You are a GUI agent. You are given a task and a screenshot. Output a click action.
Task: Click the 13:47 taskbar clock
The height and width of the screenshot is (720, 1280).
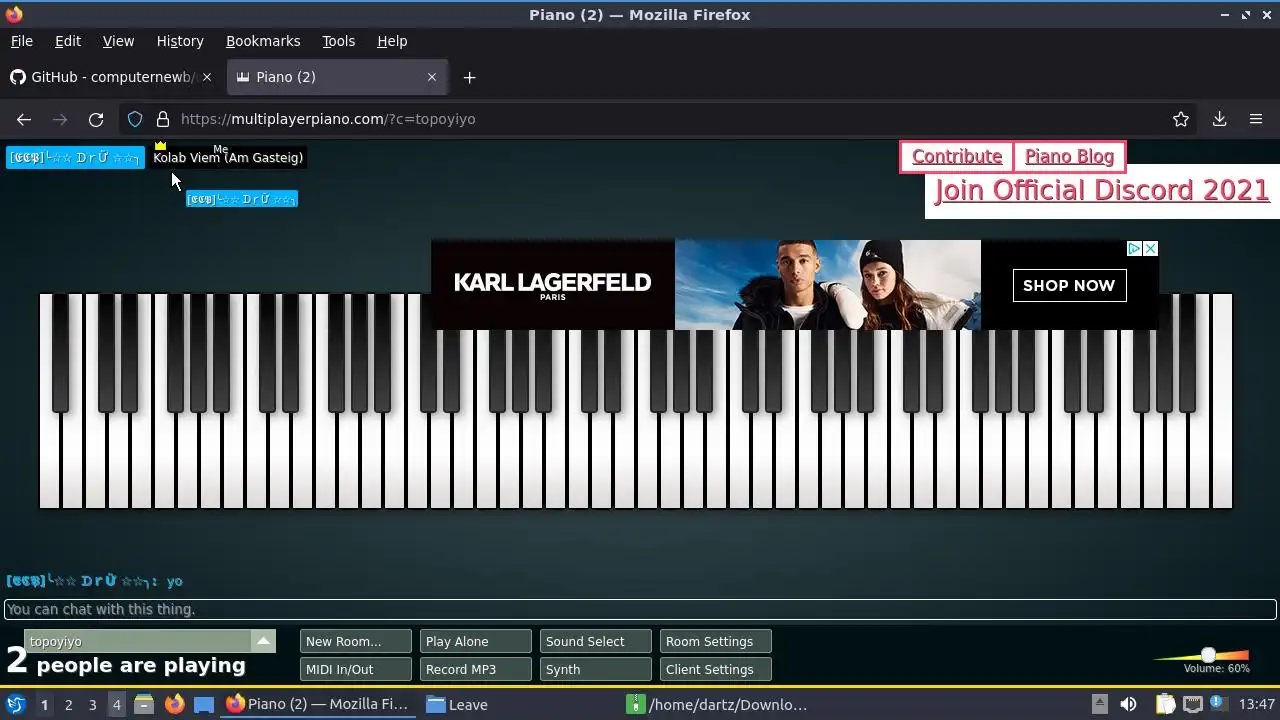1257,704
